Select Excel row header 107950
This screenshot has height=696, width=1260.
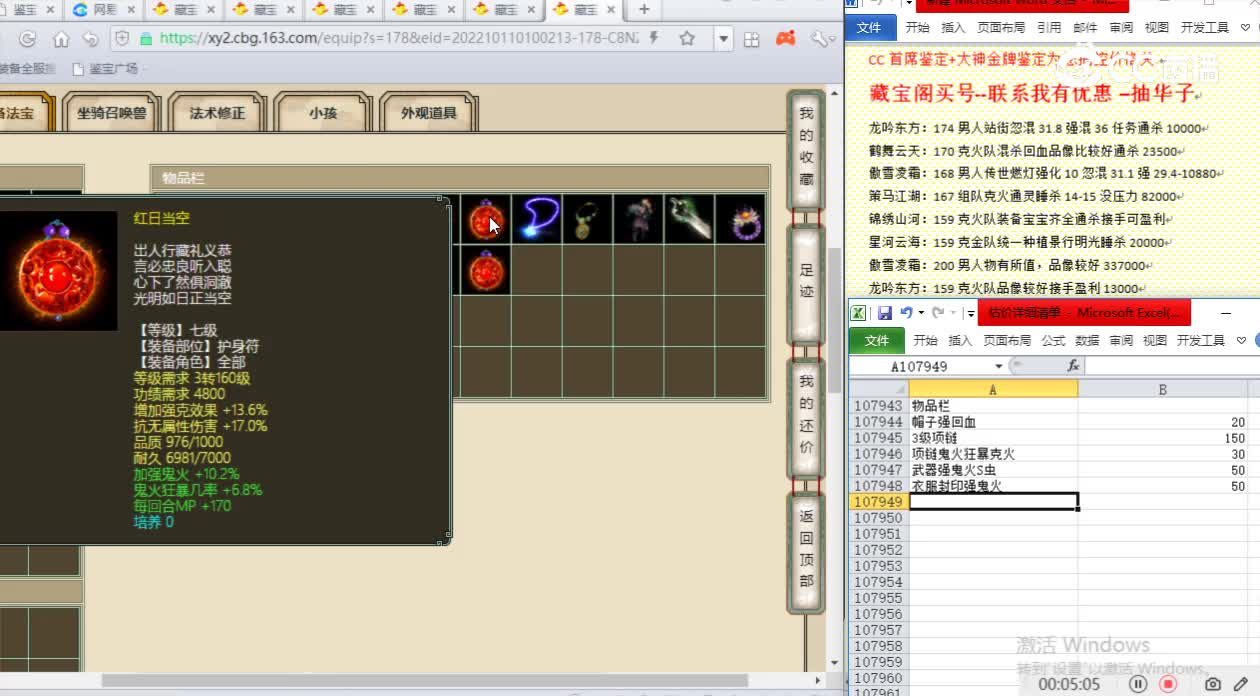coord(878,518)
